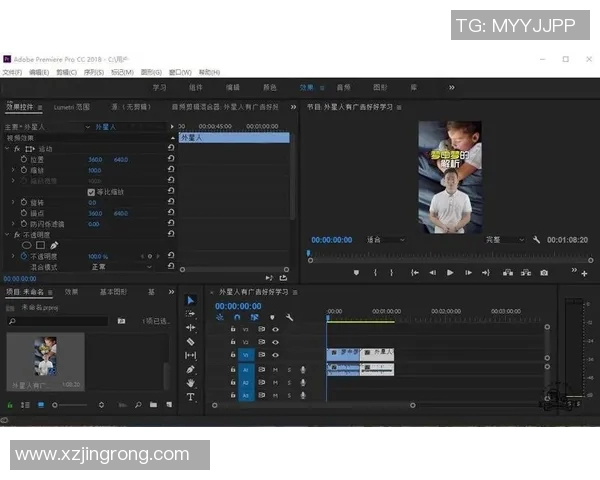Open the 完整 playback resolution dropdown

pyautogui.click(x=505, y=240)
